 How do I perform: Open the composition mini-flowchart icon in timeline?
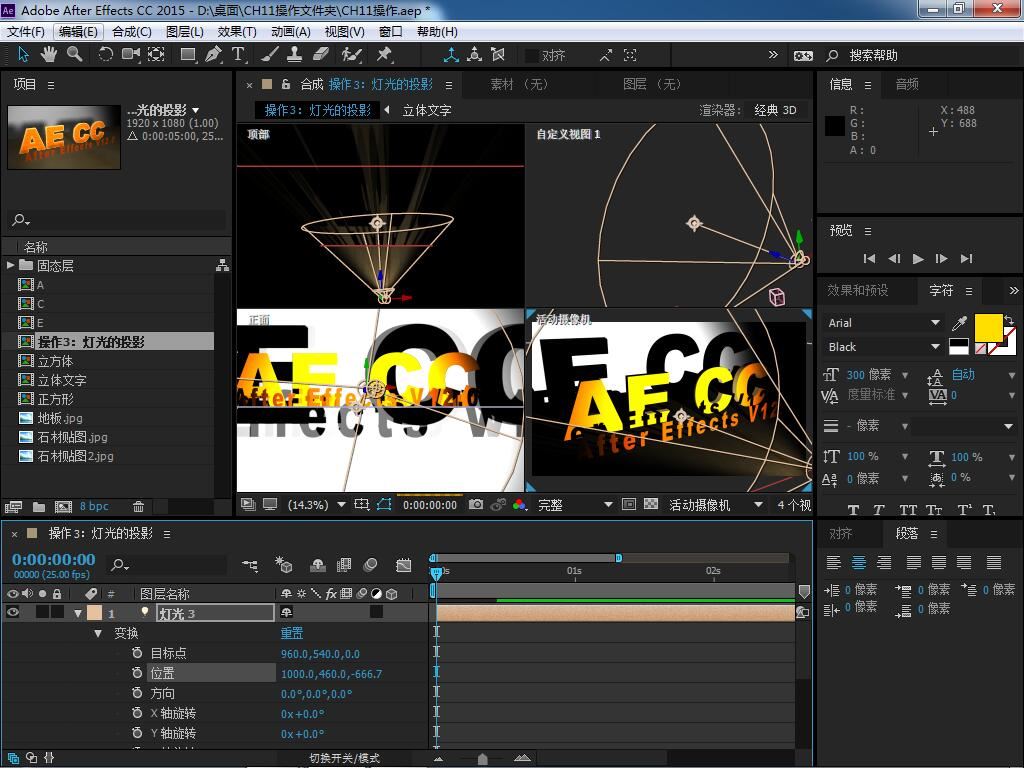pyautogui.click(x=250, y=565)
